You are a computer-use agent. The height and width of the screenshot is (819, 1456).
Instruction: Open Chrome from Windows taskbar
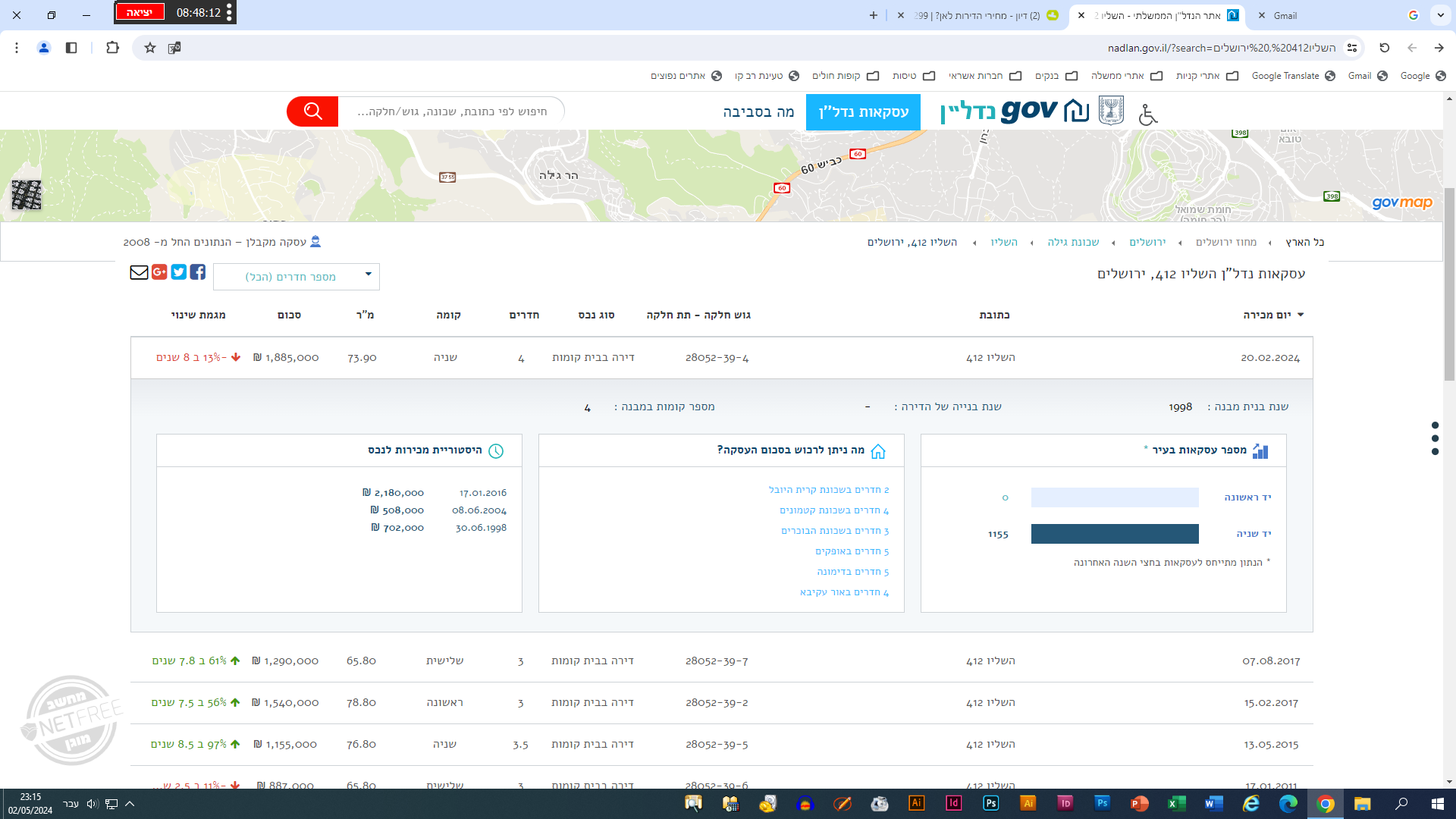coord(1326,804)
